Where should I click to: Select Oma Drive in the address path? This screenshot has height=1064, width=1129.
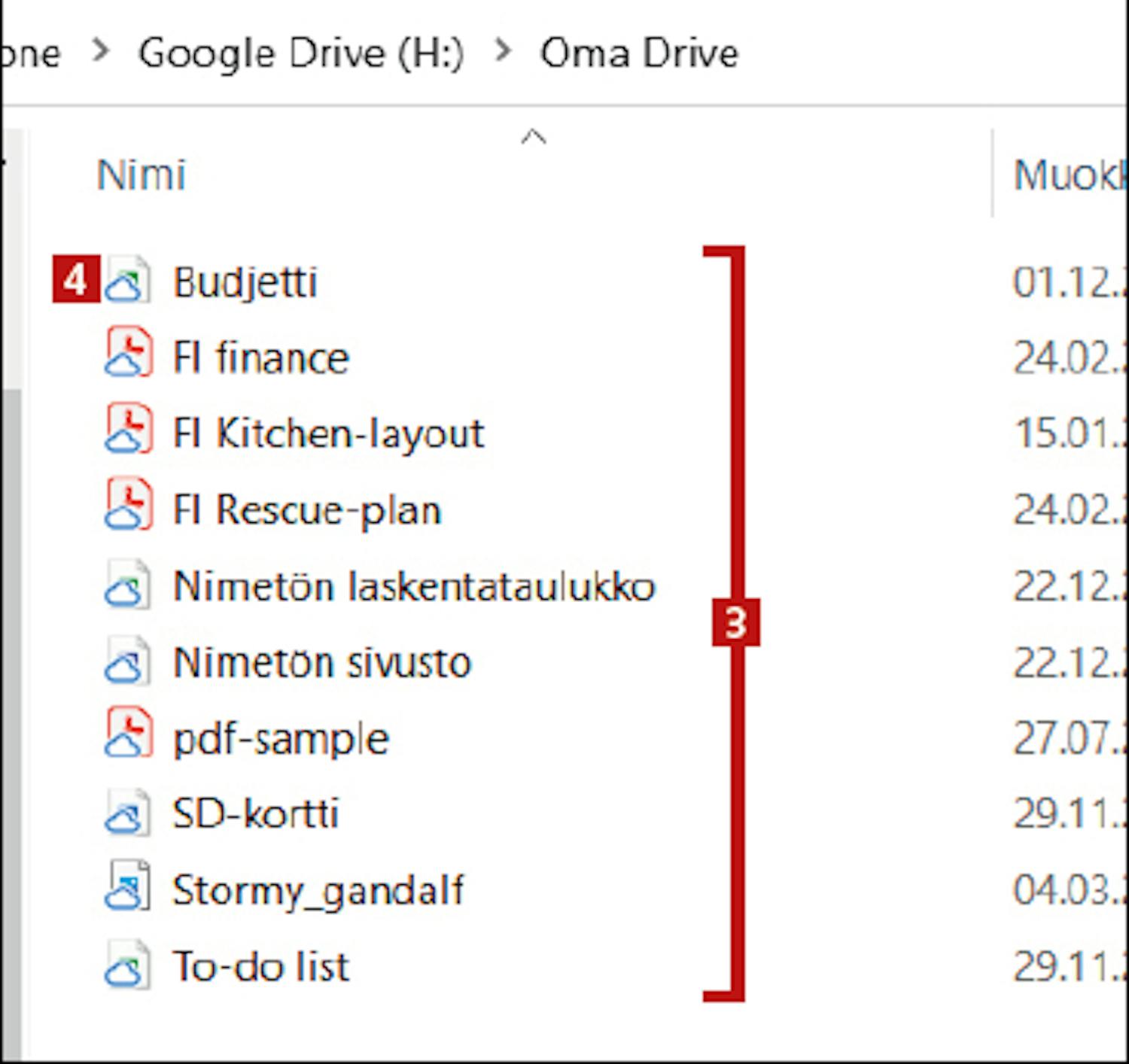coord(639,53)
